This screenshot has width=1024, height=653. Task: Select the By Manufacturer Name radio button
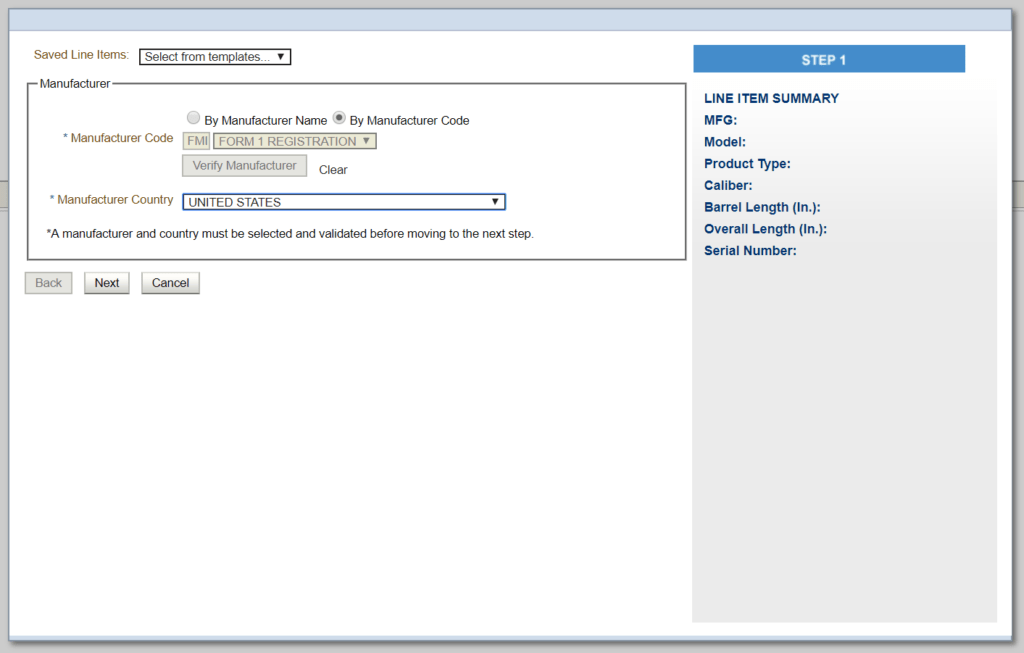coord(193,118)
